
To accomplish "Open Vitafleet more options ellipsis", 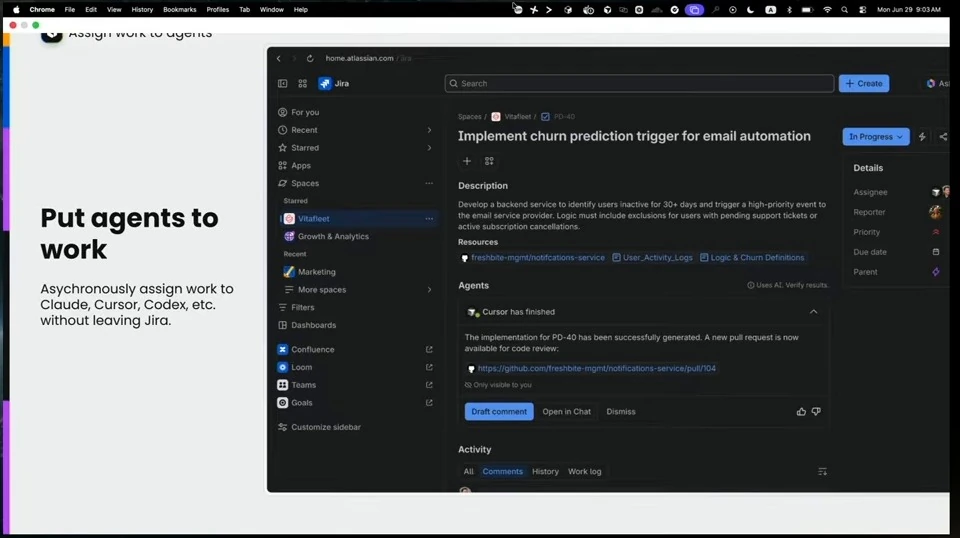I will coord(429,219).
